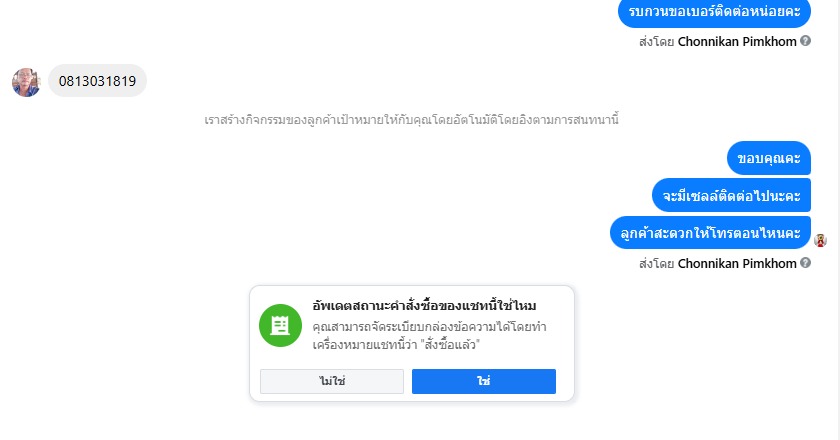Click the ขอบคุณคะ message bubble
The width and height of the screenshot is (840, 440).
coord(768,158)
